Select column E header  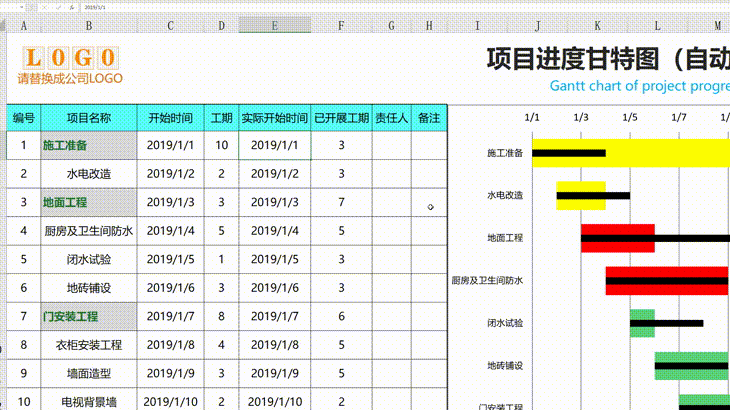click(274, 25)
